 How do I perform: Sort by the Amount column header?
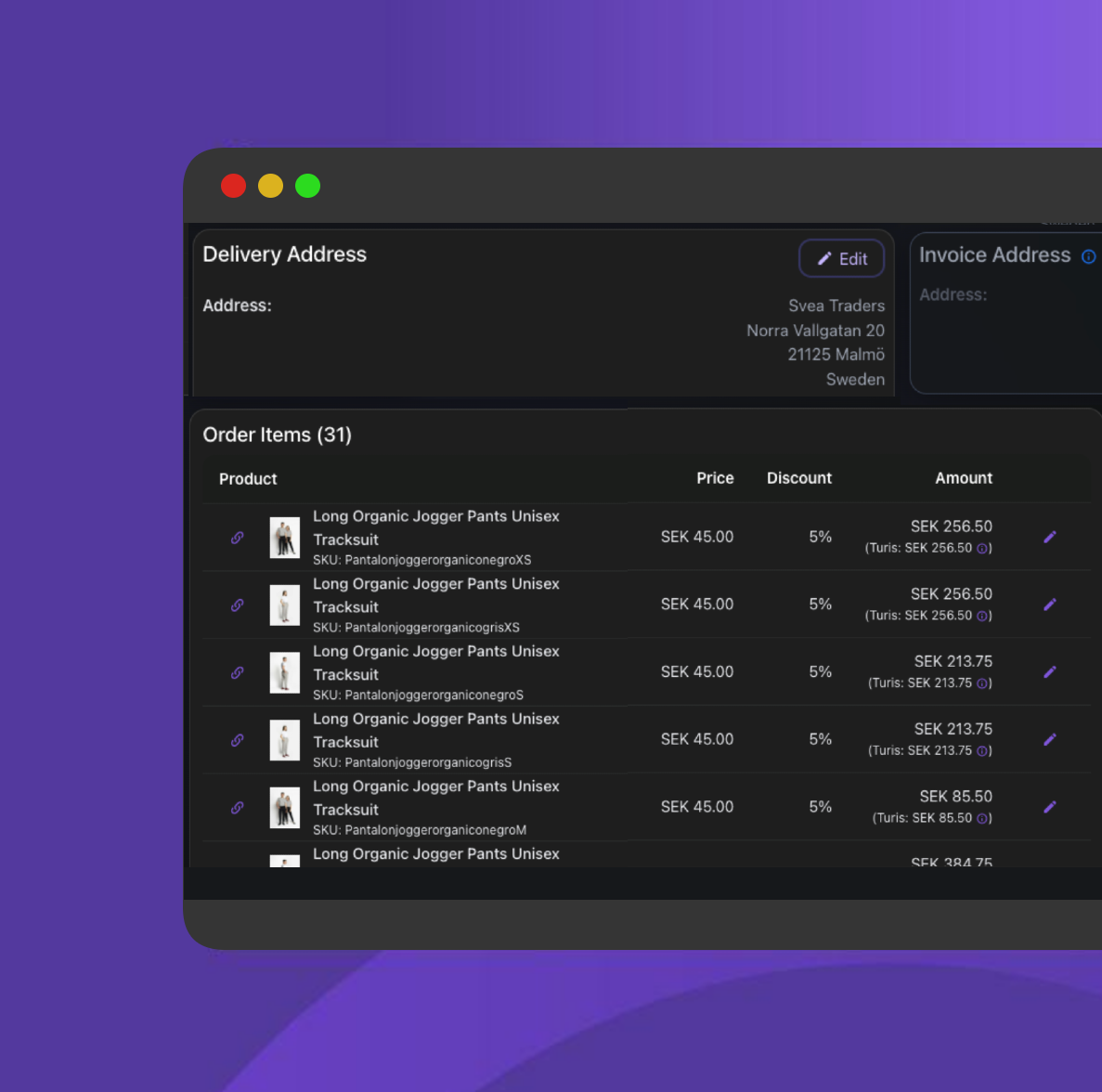click(964, 478)
